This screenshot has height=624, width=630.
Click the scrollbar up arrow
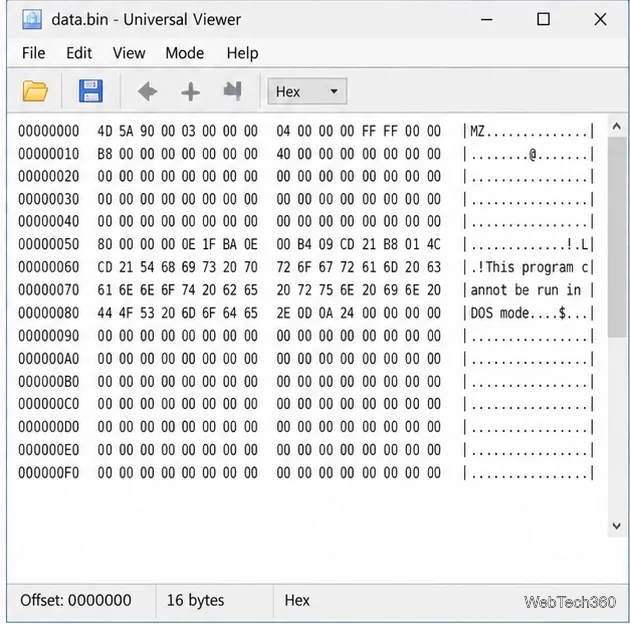point(617,127)
